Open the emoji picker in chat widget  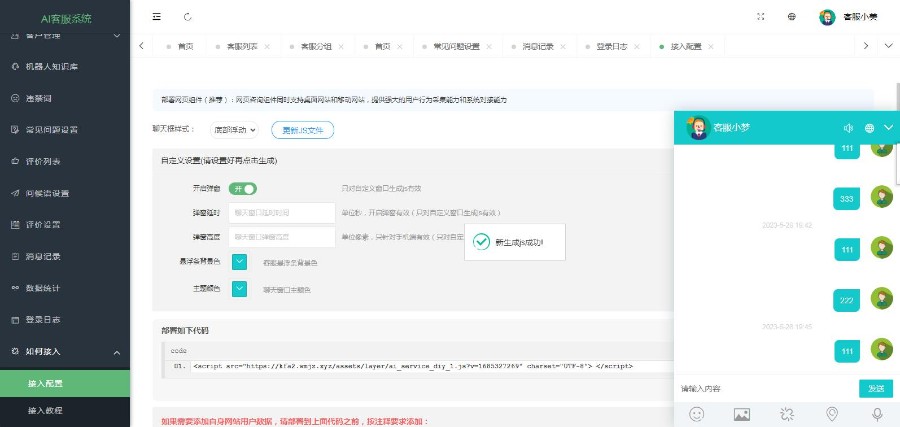coord(696,414)
